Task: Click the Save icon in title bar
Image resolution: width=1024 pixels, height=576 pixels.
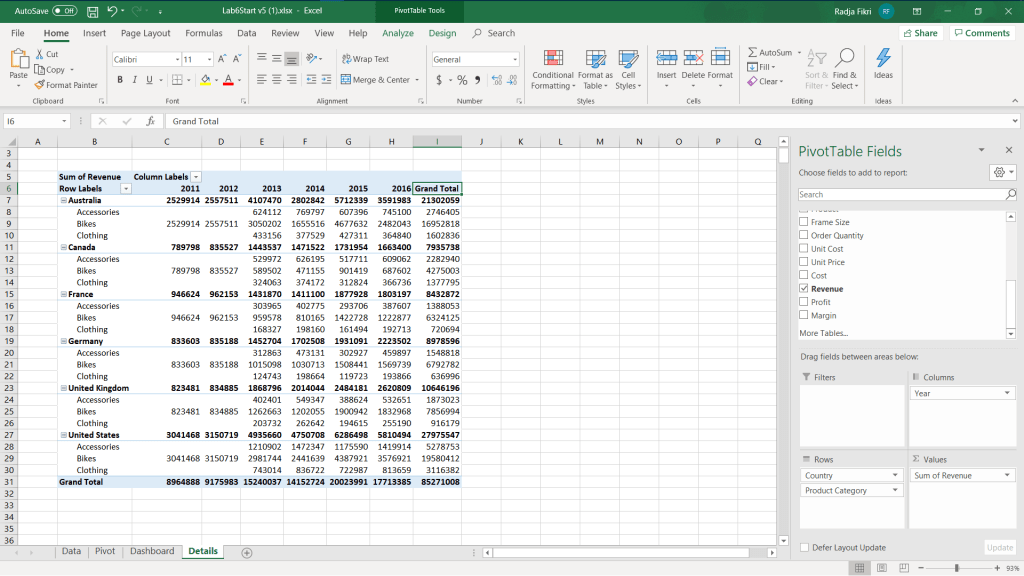Action: (92, 11)
